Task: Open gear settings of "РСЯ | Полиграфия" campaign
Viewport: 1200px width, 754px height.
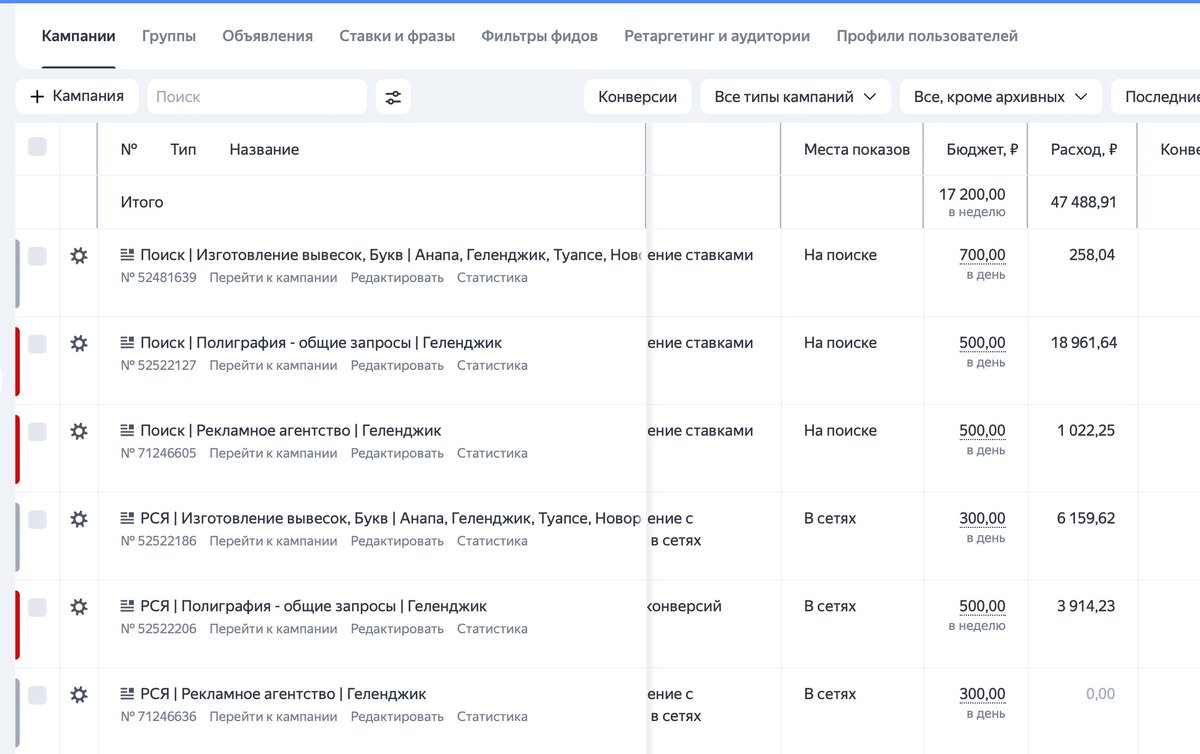Action: tap(79, 607)
